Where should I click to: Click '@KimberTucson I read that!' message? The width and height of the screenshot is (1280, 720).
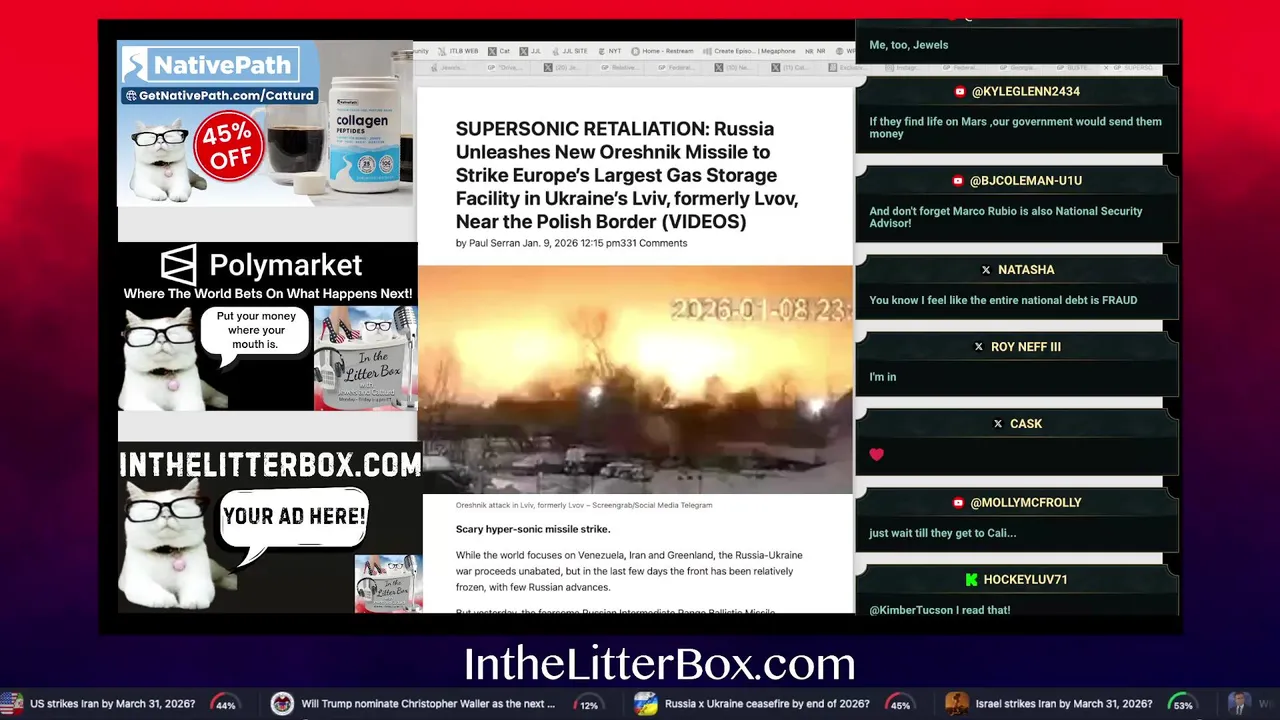(x=940, y=610)
